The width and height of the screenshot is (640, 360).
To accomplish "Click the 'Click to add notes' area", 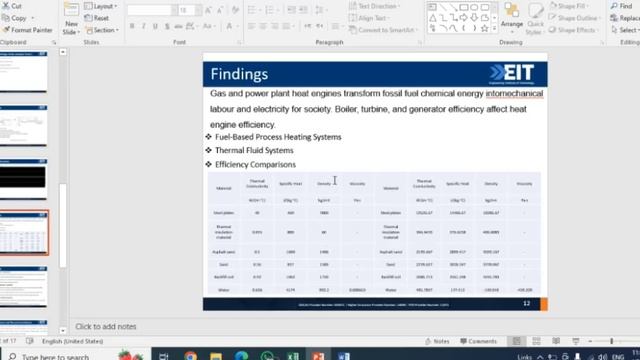I will pos(106,327).
